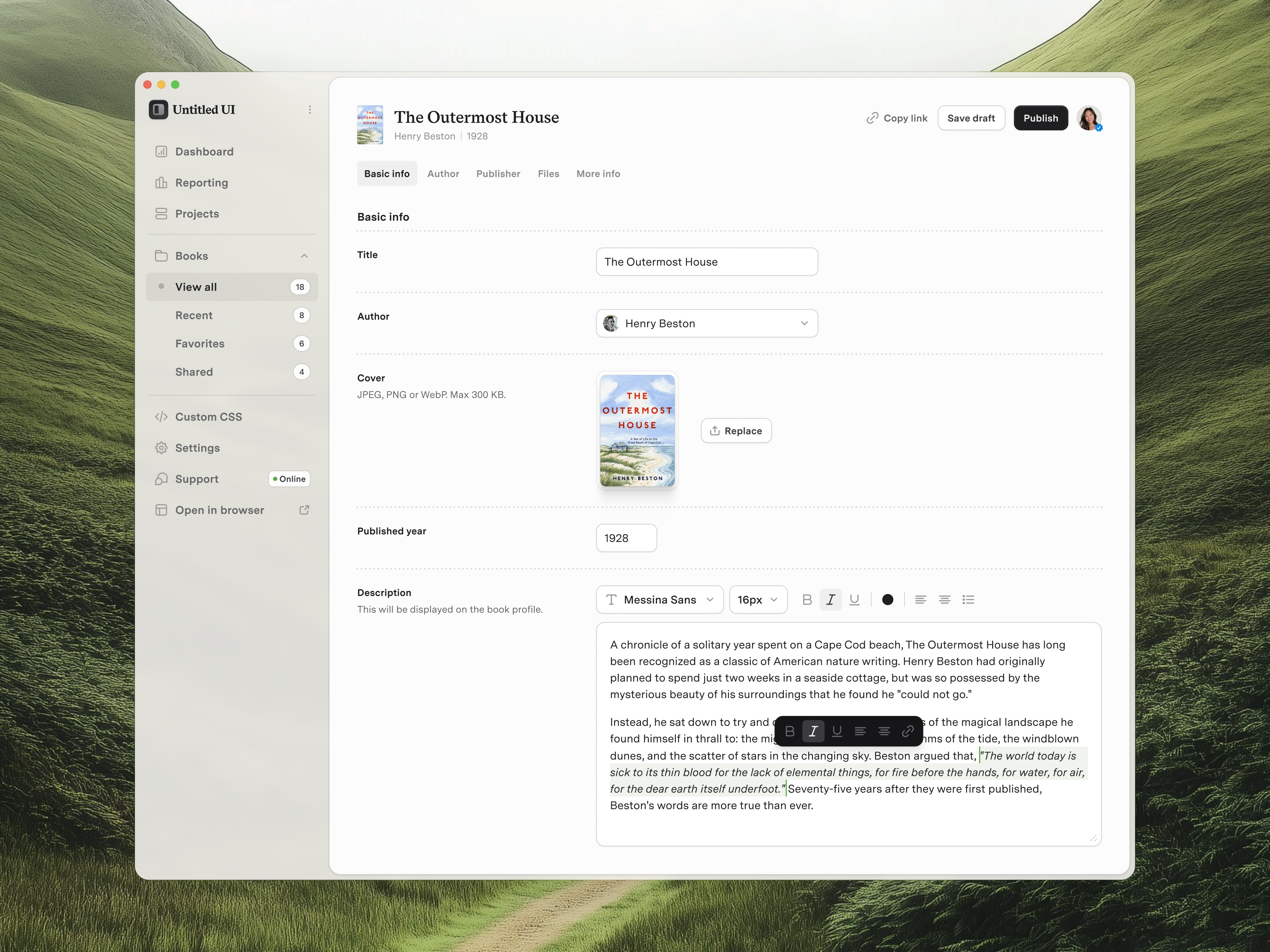Open the sidebar three-dot options menu
This screenshot has height=952, width=1270.
tap(310, 110)
